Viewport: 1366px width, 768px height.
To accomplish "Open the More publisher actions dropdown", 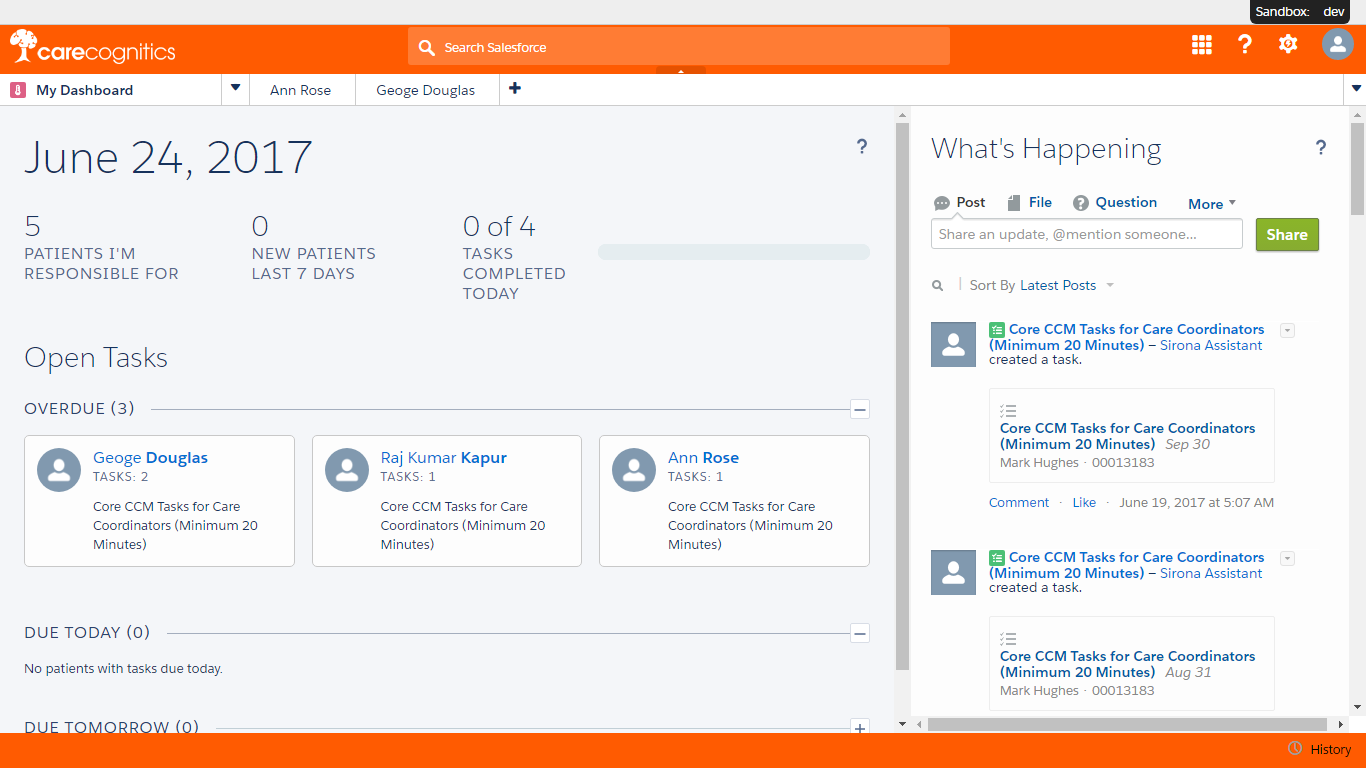I will (x=1212, y=204).
